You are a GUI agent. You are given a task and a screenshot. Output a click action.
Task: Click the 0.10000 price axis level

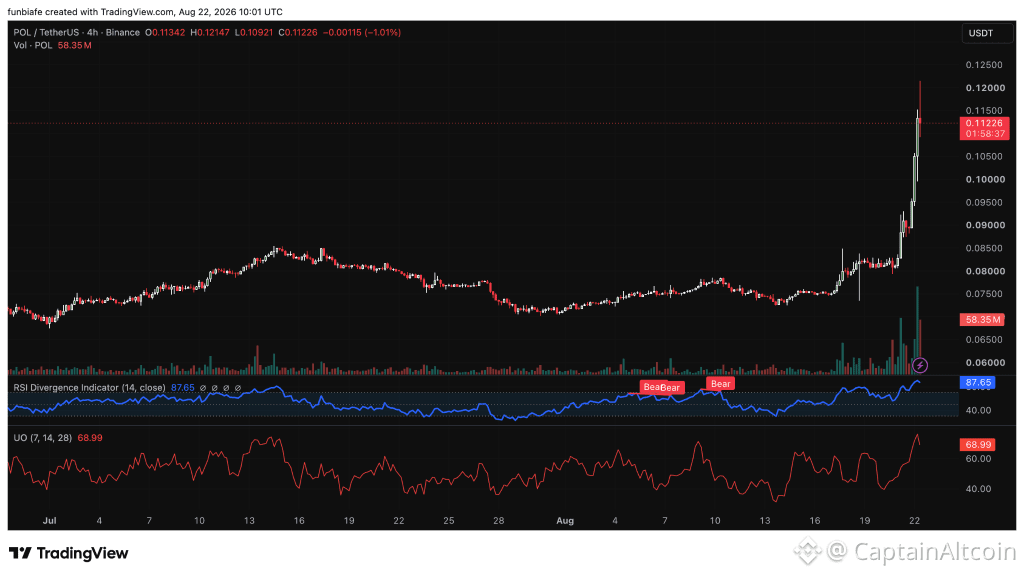tap(984, 179)
